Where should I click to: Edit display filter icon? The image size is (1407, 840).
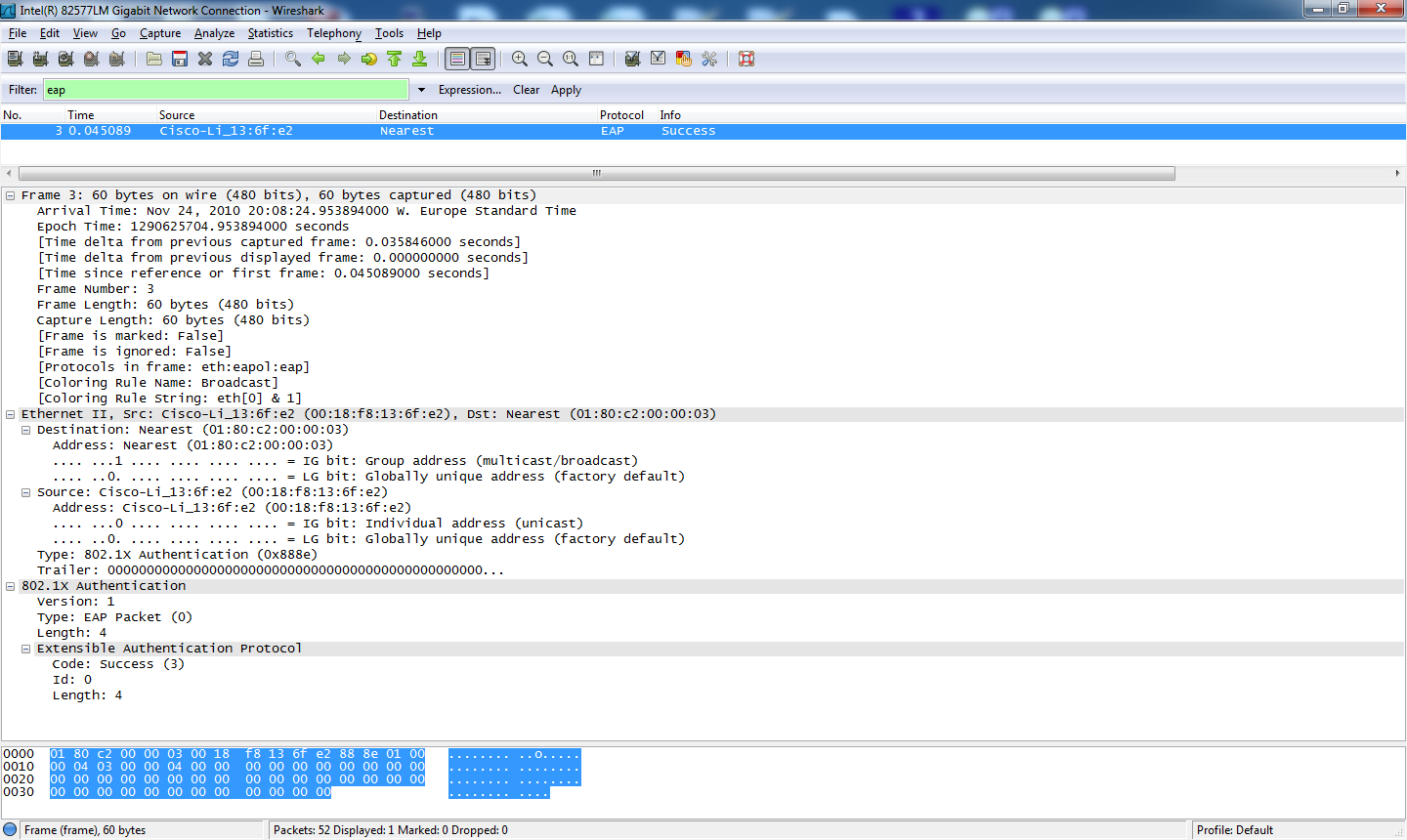[x=659, y=59]
